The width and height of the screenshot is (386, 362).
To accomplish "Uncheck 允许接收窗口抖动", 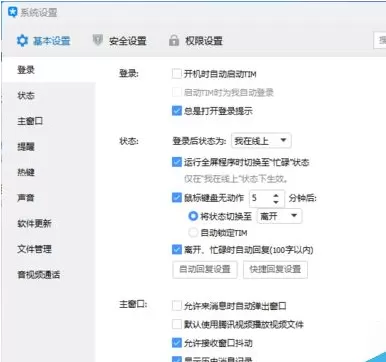I will point(177,342).
